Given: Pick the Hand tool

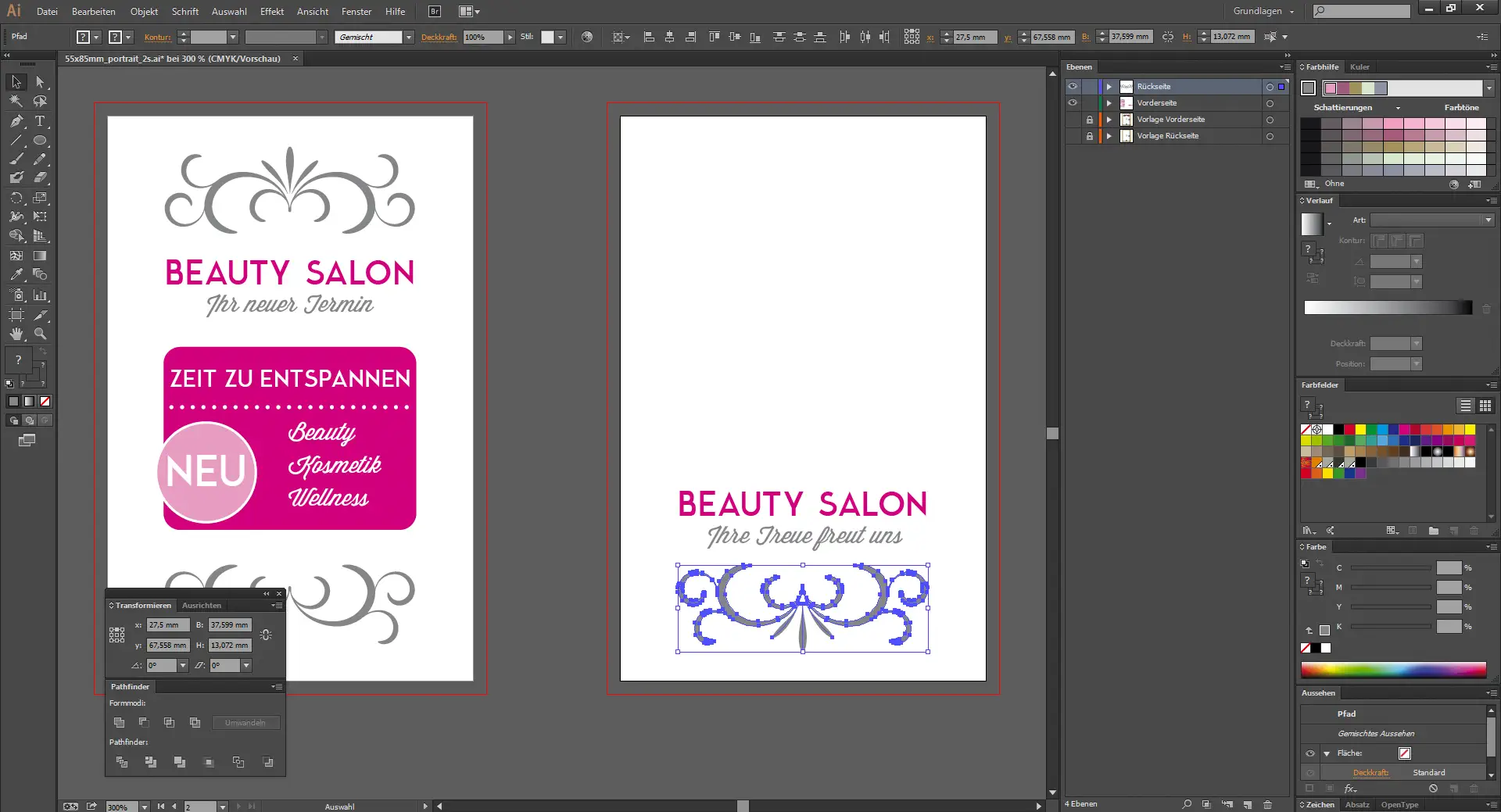Looking at the screenshot, I should [16, 334].
